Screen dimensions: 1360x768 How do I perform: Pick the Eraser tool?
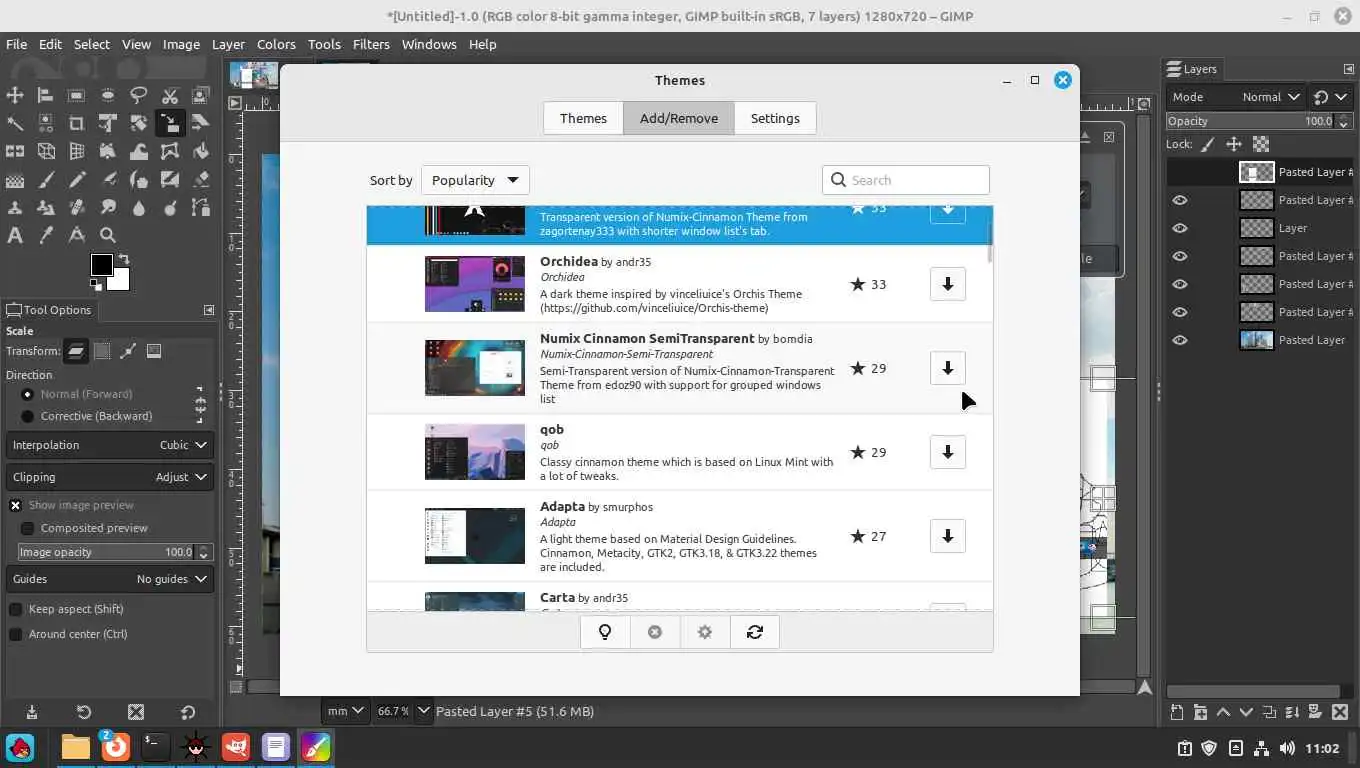[x=201, y=180]
